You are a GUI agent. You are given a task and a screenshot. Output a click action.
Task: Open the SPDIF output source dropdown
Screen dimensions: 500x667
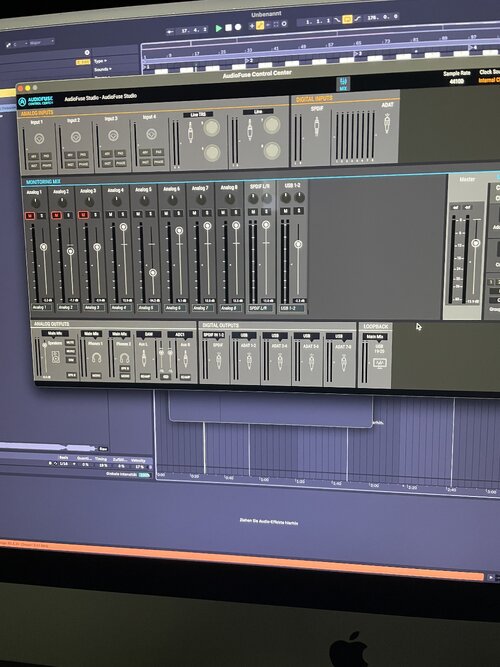[x=214, y=335]
